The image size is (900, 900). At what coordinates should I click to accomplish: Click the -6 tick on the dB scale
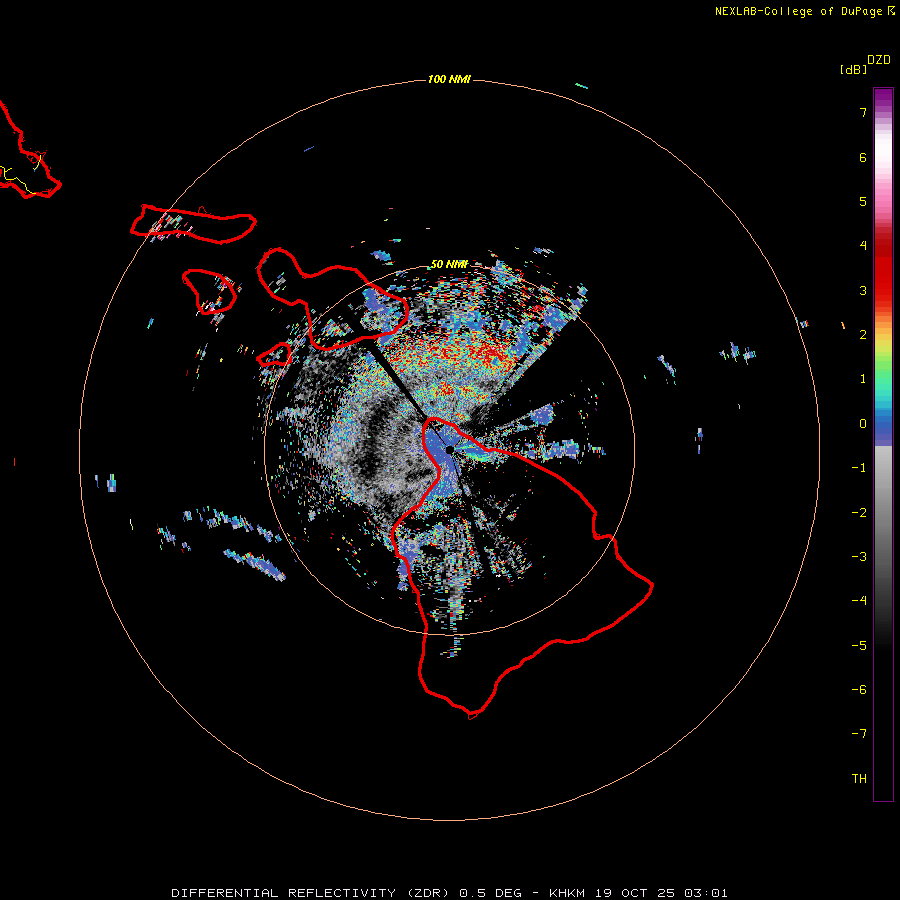(859, 690)
